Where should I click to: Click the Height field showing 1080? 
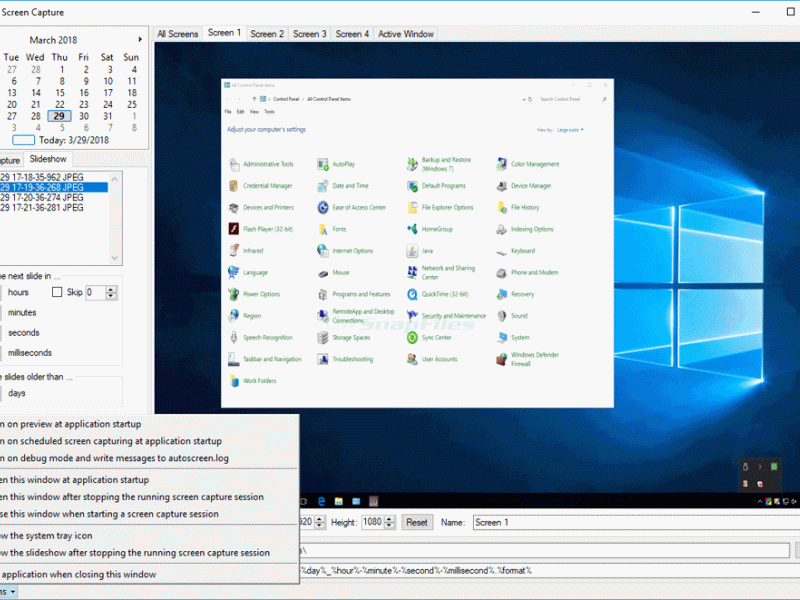pos(372,522)
